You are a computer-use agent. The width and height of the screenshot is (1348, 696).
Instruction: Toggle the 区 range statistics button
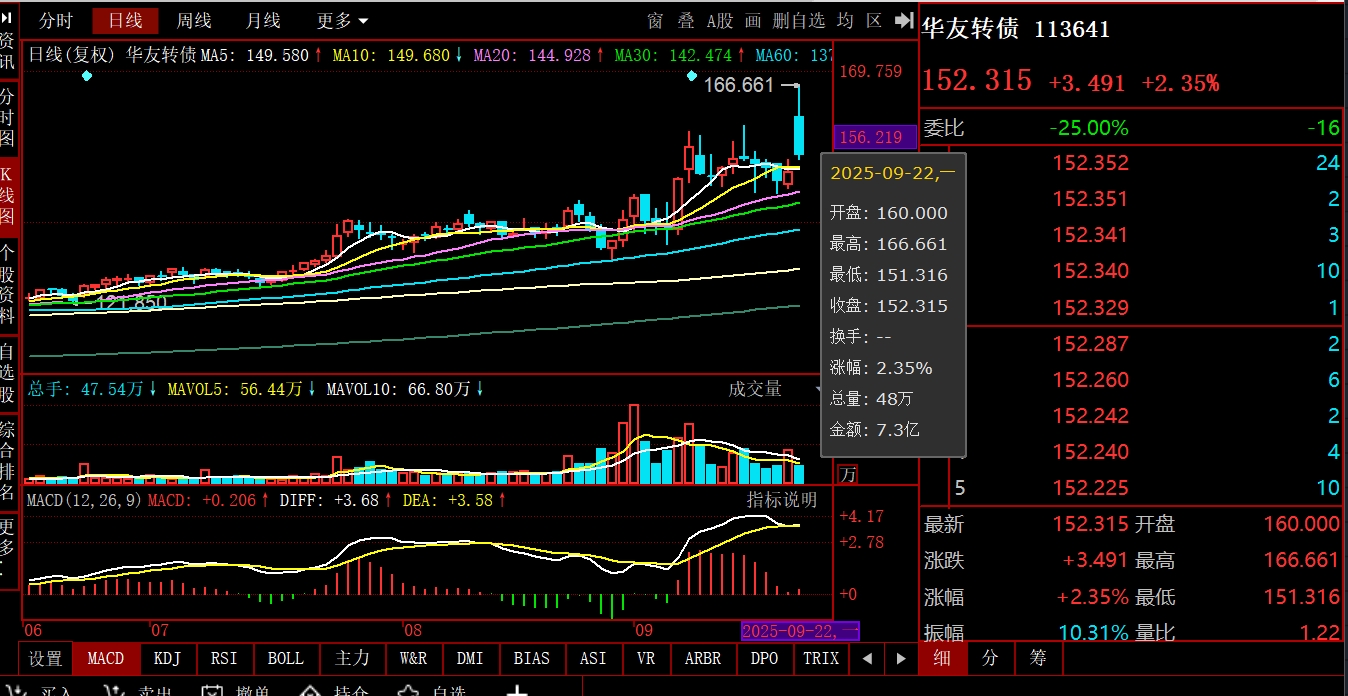click(x=874, y=21)
